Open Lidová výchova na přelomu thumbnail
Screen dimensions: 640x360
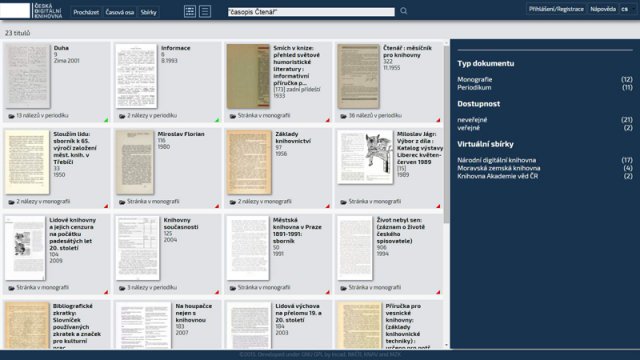(x=249, y=325)
